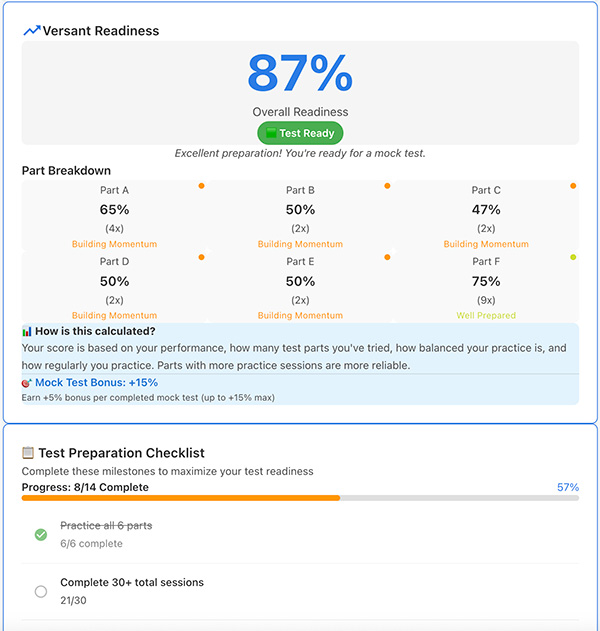The image size is (600, 631).
Task: Click the bar chart icon beside 'How is this calculated?'
Action: (27, 331)
